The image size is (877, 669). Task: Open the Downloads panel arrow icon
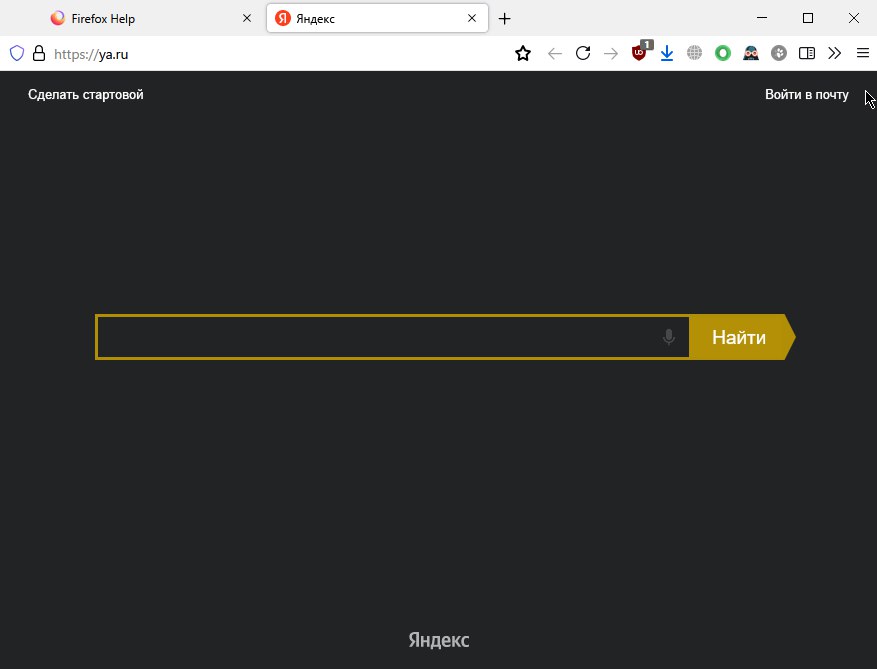tap(667, 53)
